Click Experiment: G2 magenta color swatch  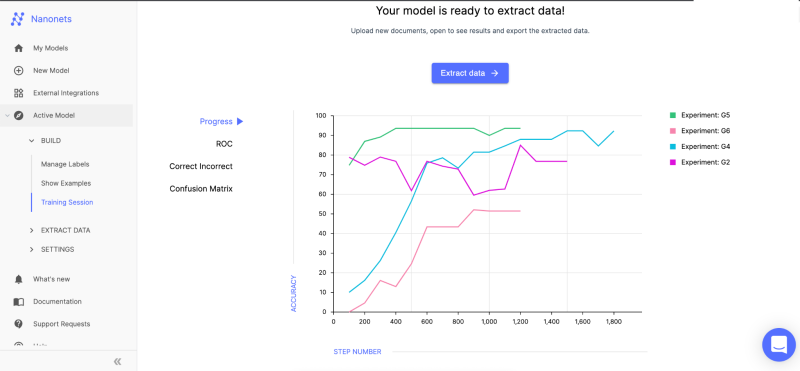tap(672, 163)
